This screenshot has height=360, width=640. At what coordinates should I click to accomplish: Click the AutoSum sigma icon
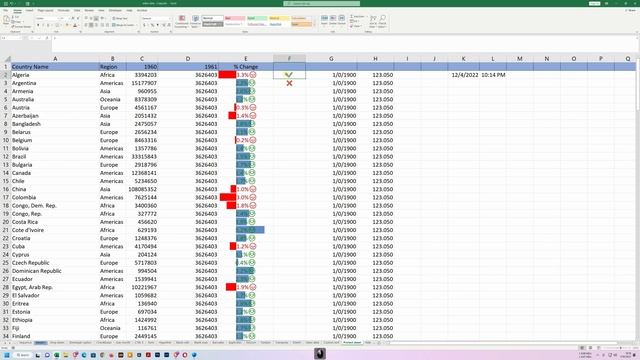[352, 16]
